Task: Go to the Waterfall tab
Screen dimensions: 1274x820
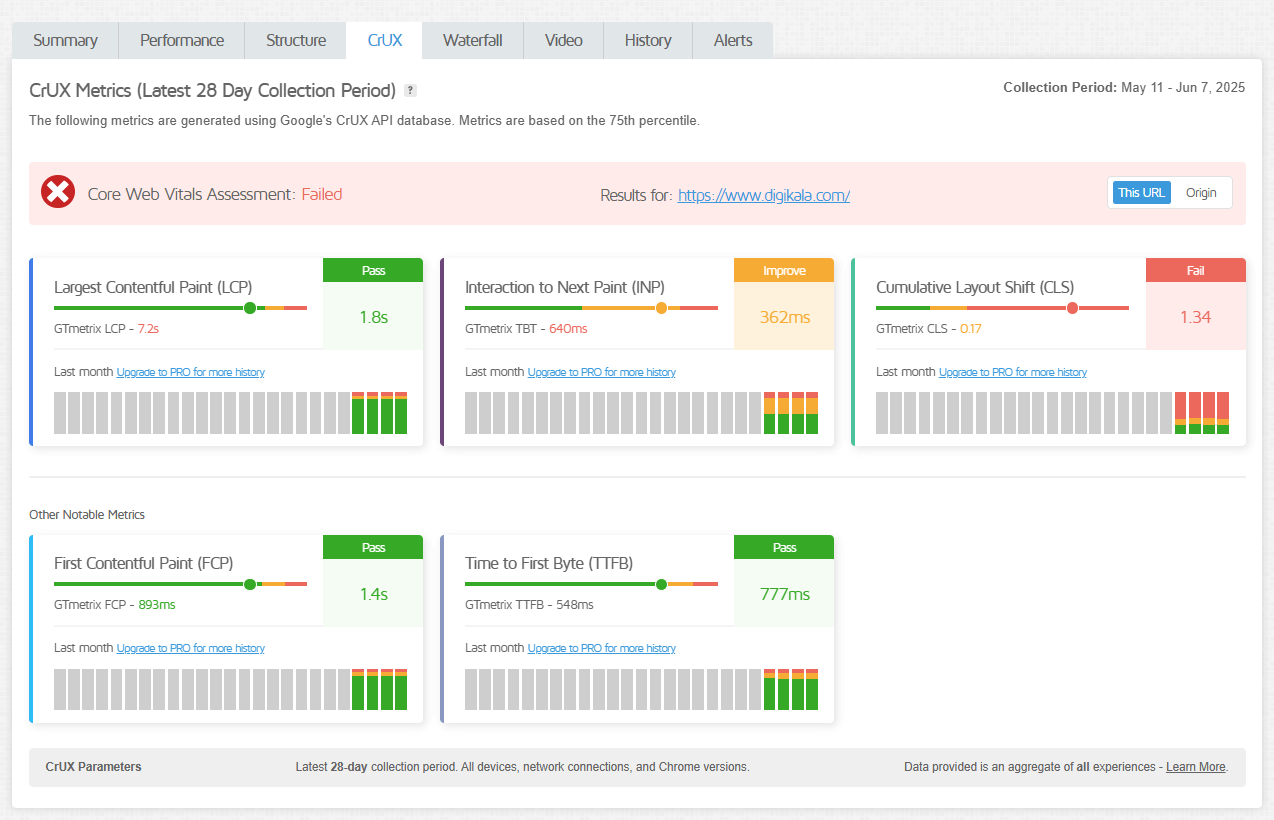Action: coord(473,40)
